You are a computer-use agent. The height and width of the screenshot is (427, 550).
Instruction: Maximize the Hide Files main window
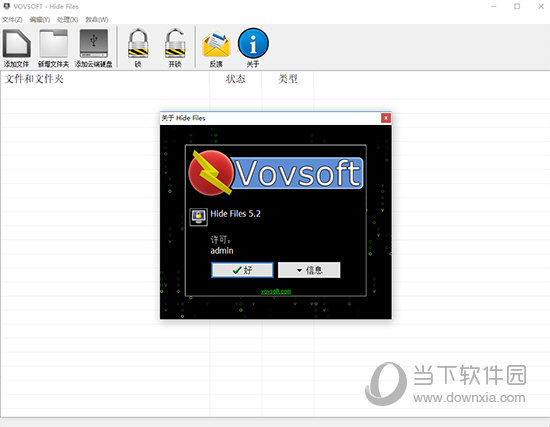pyautogui.click(x=517, y=6)
